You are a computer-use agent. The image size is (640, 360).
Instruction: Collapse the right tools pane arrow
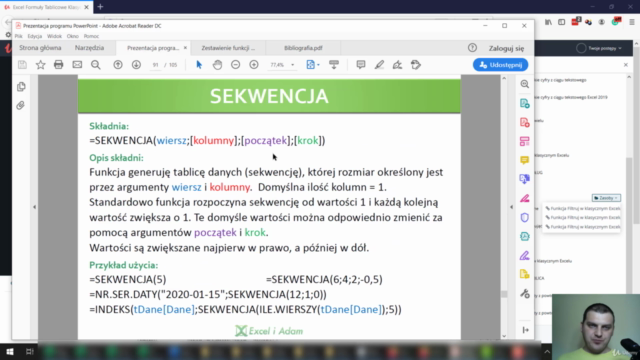pyautogui.click(x=511, y=207)
